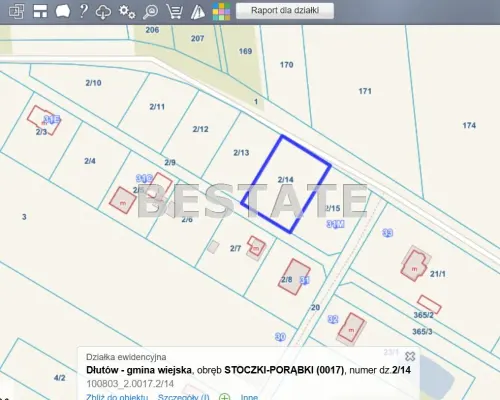Click parcel label 2/7 on map

click(235, 248)
